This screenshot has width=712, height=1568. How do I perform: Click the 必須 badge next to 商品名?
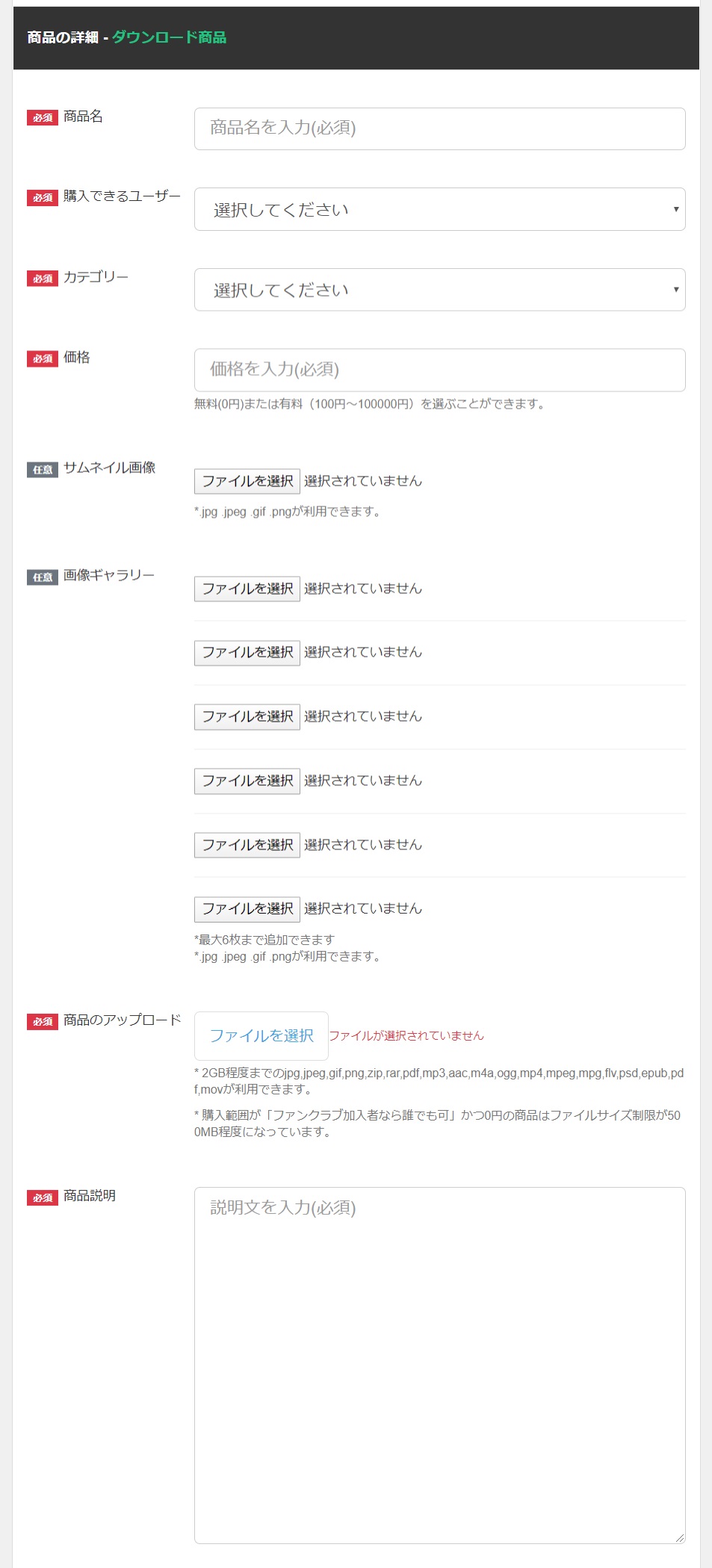(x=43, y=118)
